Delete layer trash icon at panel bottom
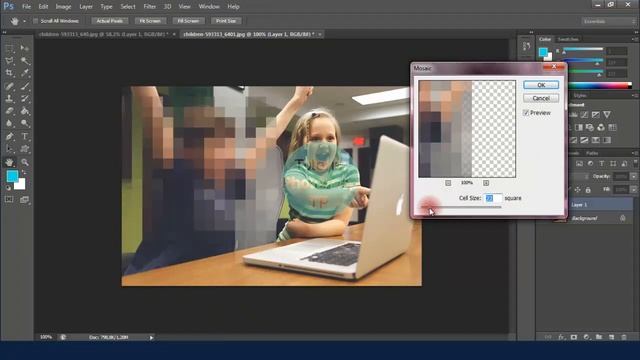640x360 pixels. [x=624, y=337]
